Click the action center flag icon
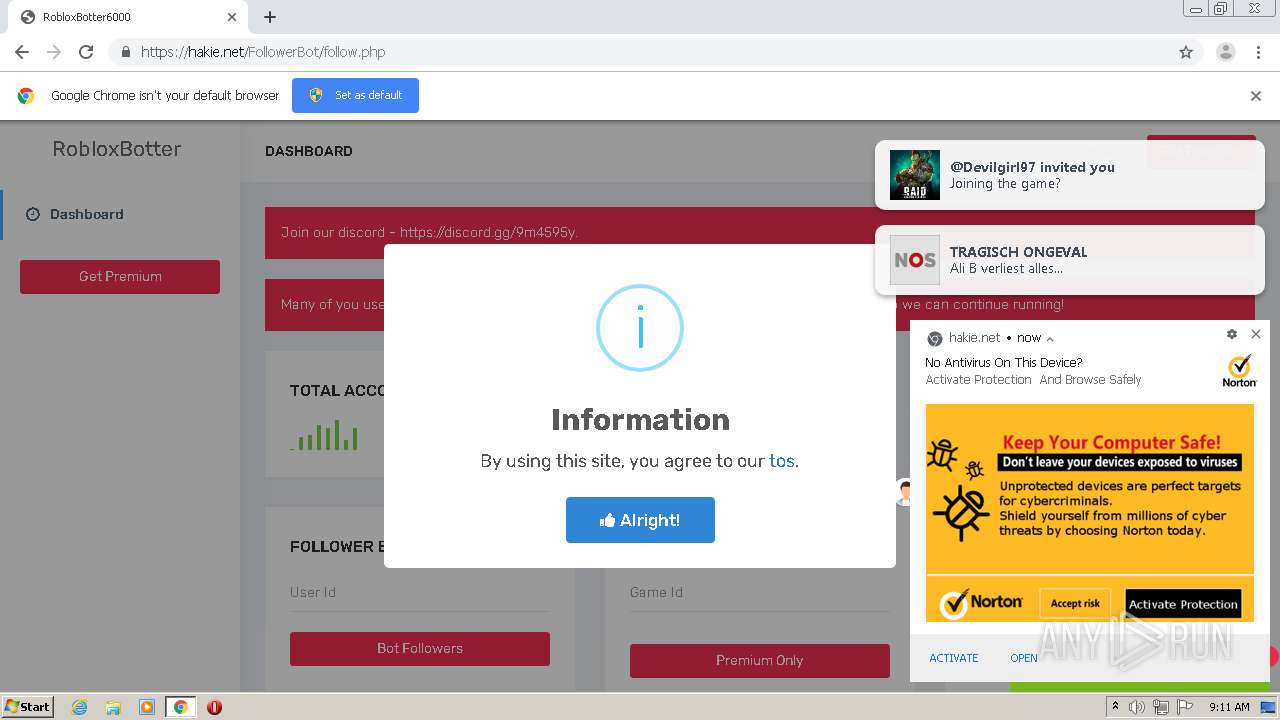 (1185, 707)
